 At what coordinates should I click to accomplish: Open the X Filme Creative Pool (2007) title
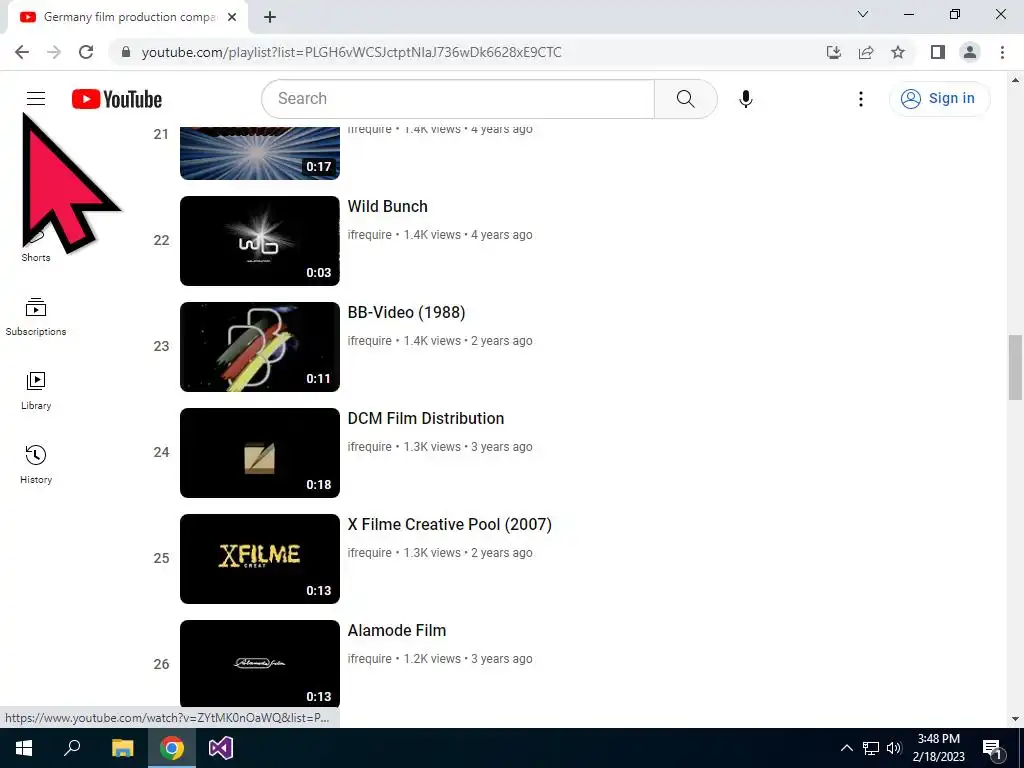[449, 524]
